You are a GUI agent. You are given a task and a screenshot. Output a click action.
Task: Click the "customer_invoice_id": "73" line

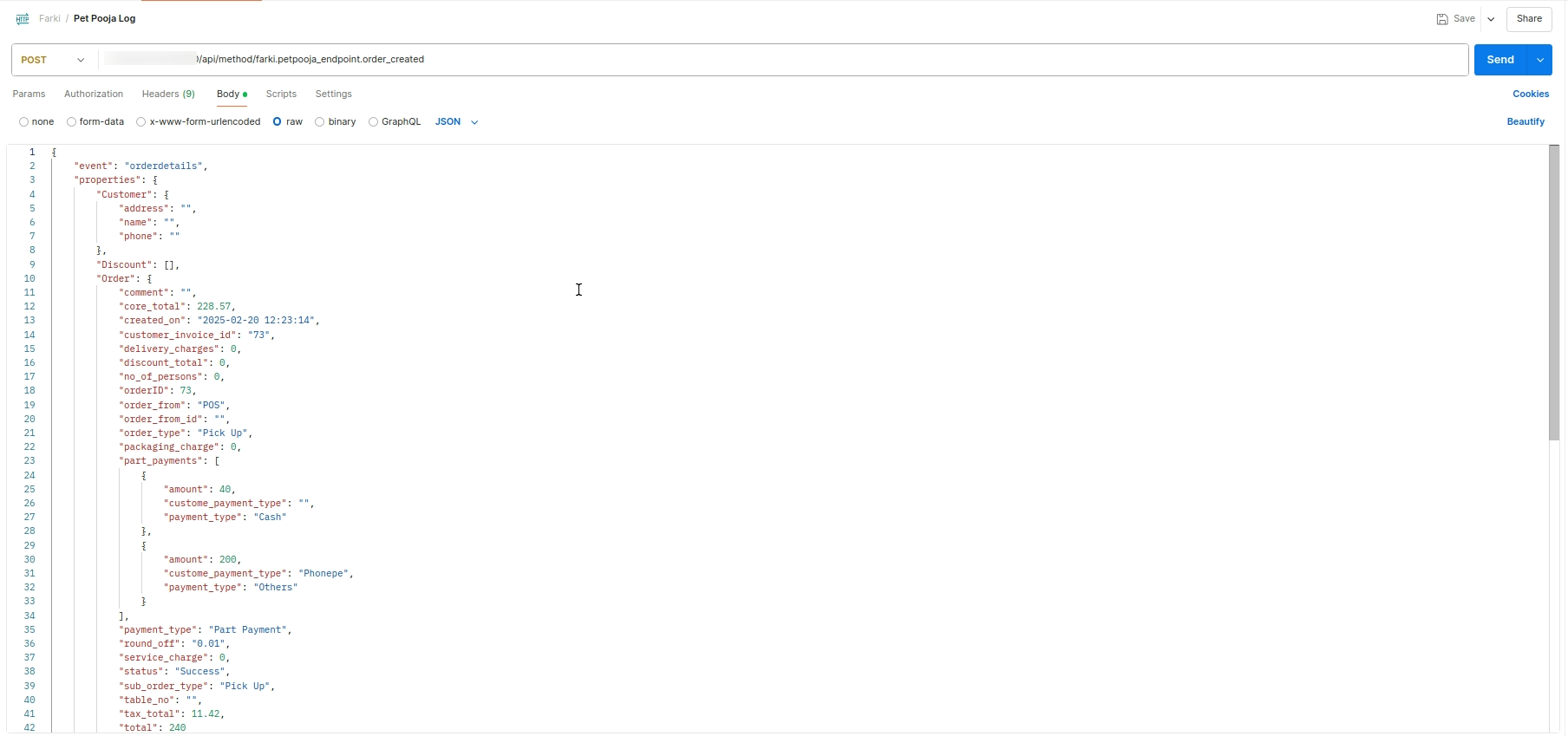[x=197, y=335]
